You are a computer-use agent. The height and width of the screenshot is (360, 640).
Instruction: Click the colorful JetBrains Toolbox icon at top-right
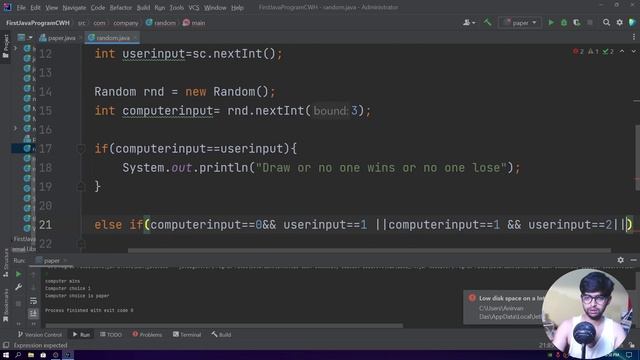(633, 23)
